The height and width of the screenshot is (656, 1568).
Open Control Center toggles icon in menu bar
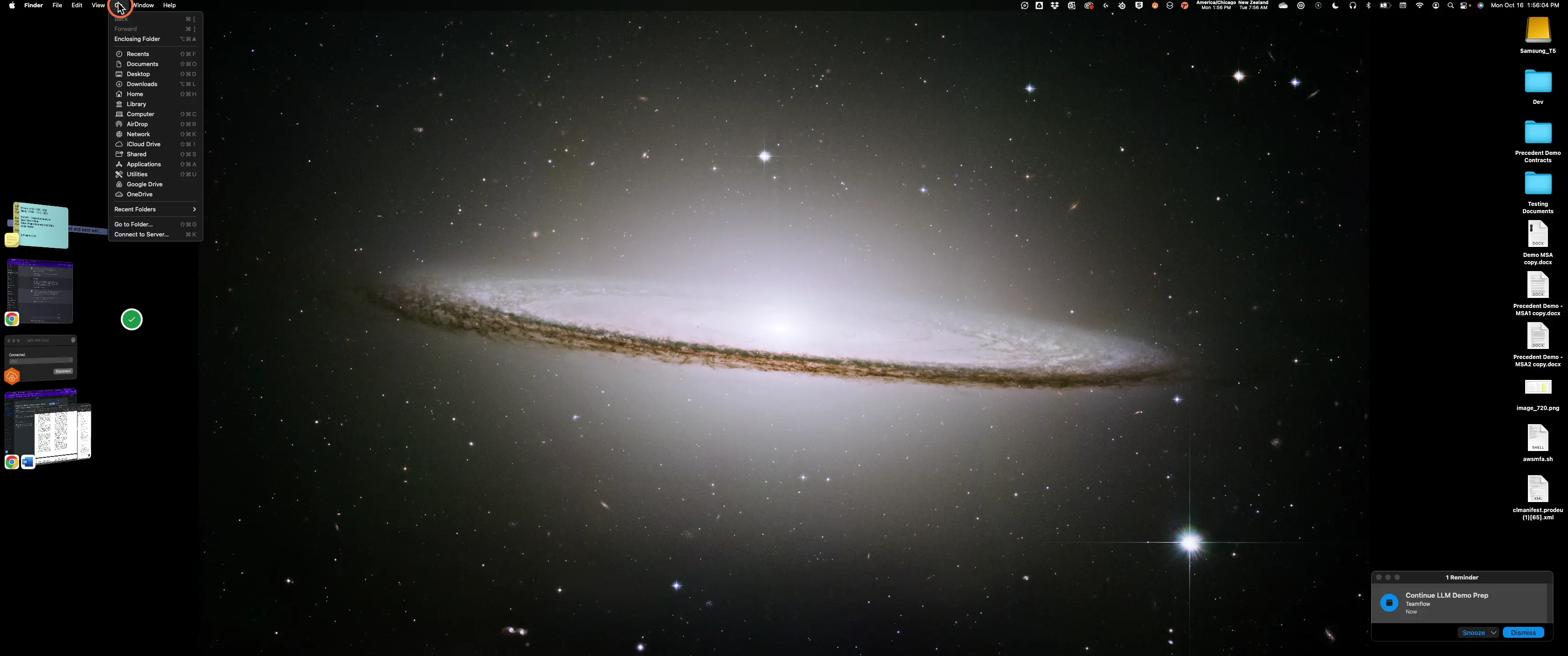pos(1465,5)
